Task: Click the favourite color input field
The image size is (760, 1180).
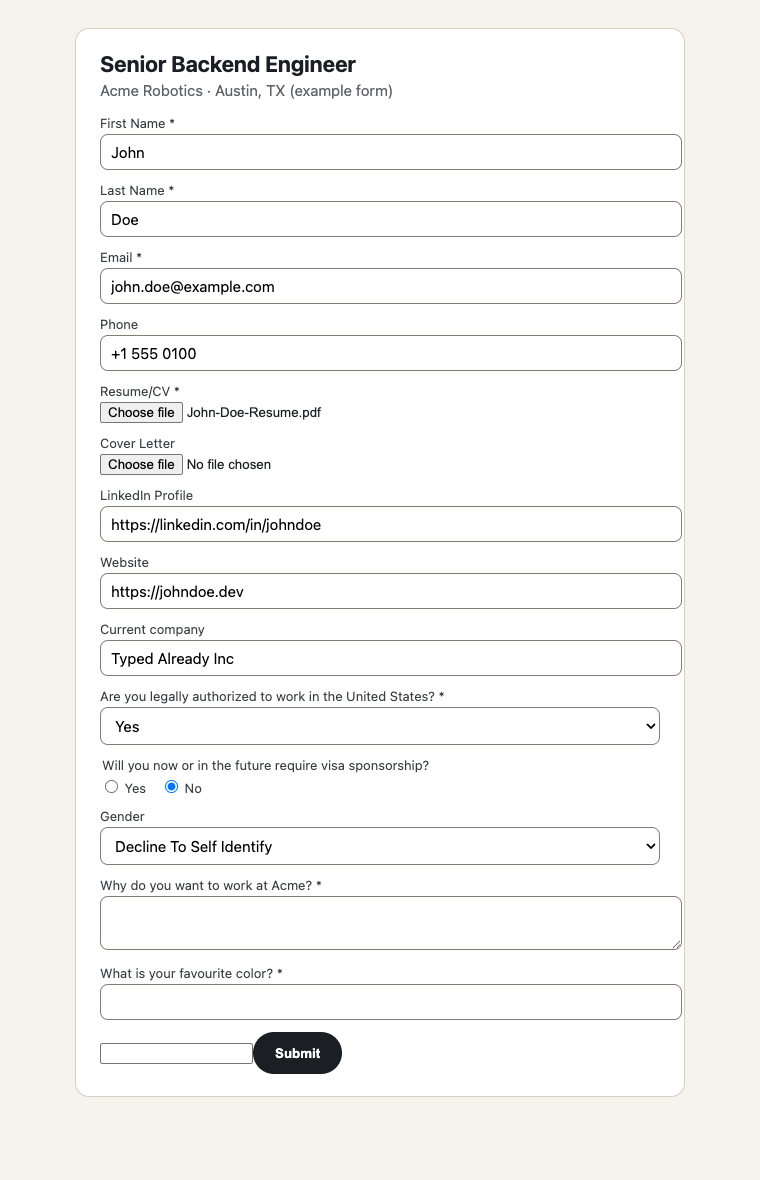Action: 391,1002
